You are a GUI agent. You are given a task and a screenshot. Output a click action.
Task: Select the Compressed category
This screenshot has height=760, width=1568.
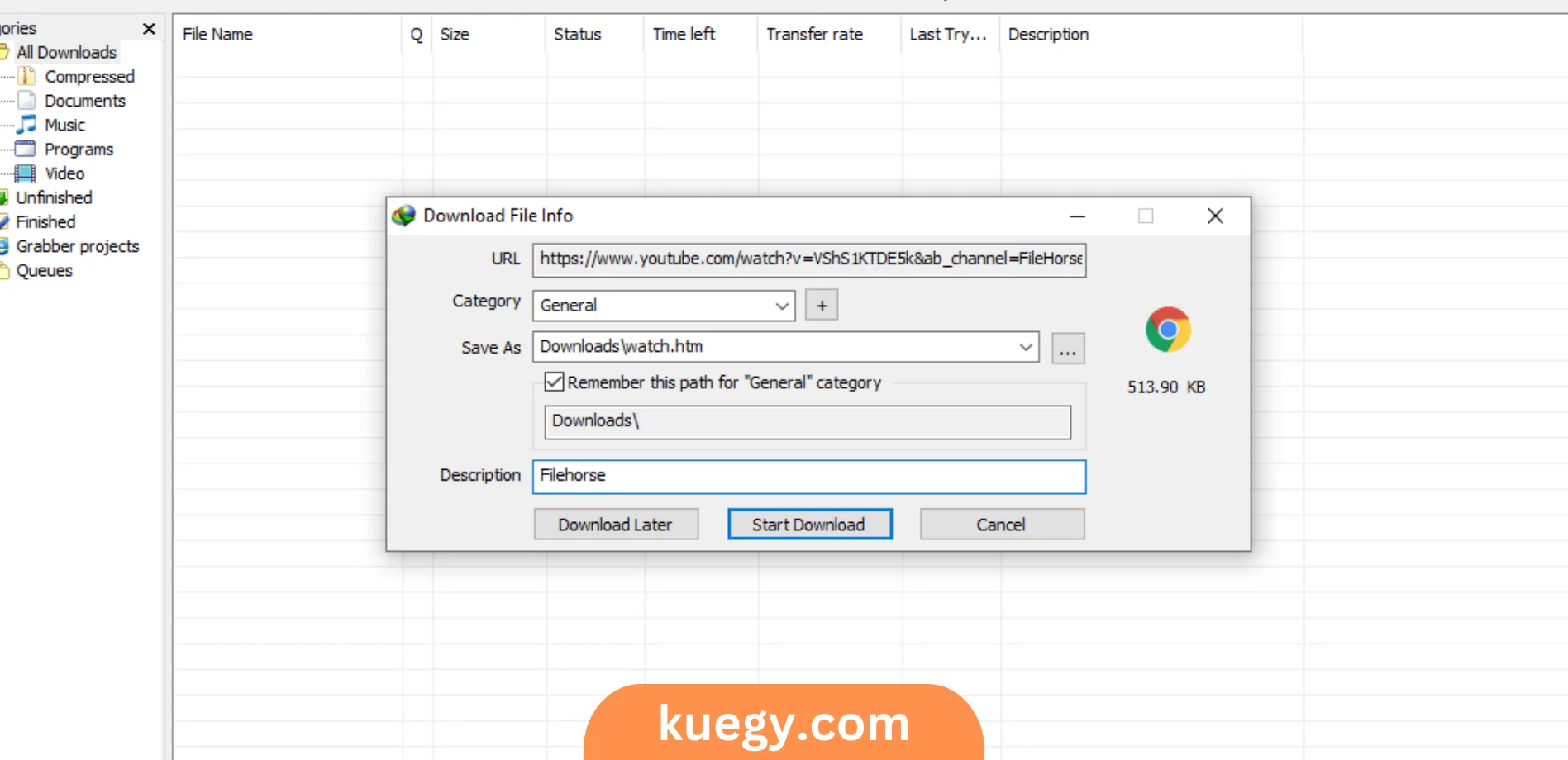pyautogui.click(x=89, y=76)
